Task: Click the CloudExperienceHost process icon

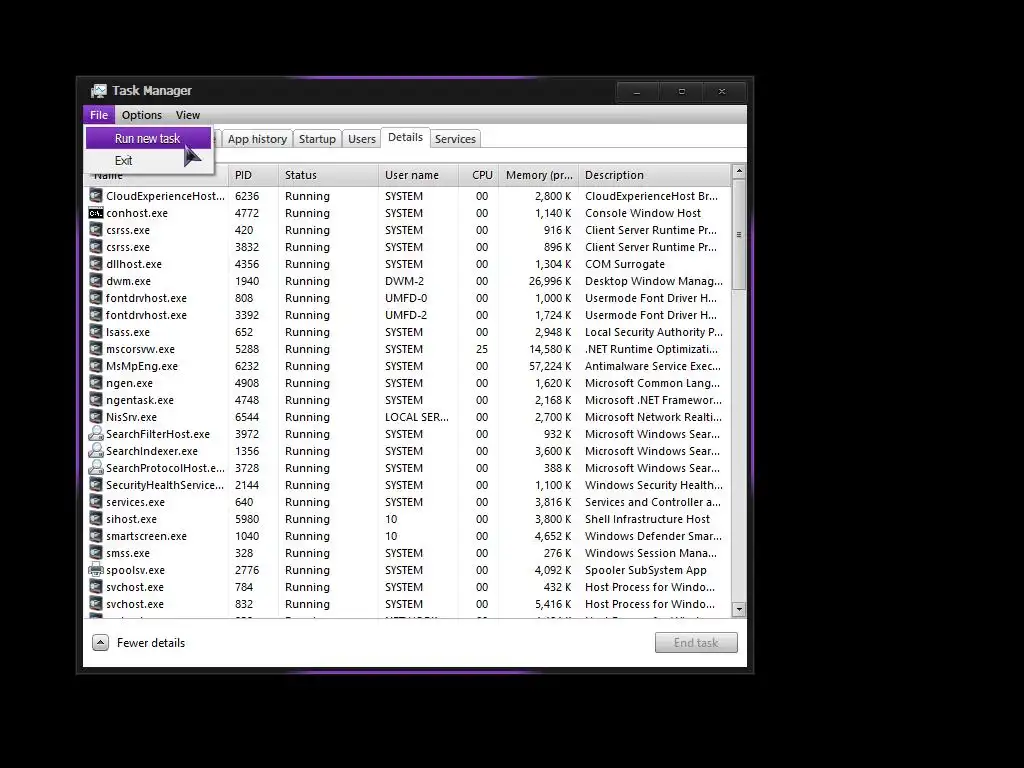Action: point(96,196)
